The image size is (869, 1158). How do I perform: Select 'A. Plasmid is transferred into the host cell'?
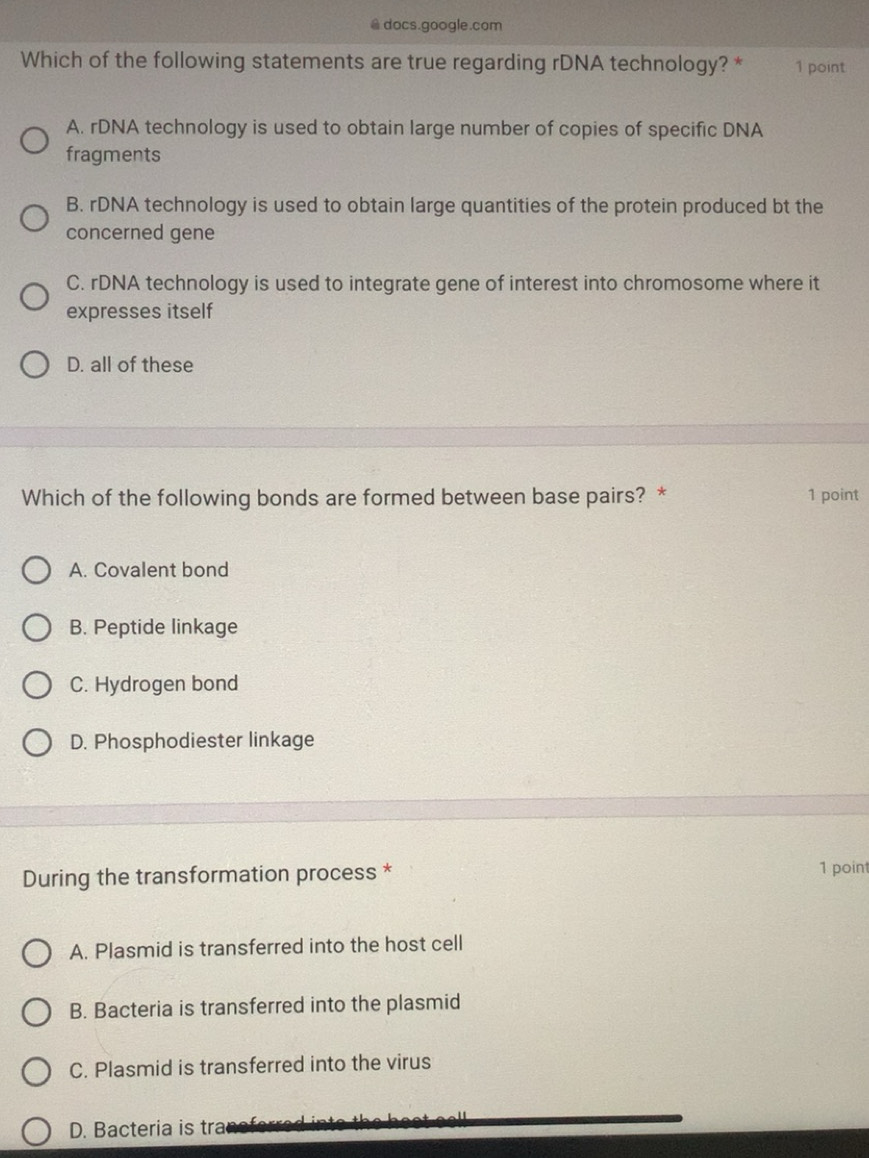tap(37, 953)
